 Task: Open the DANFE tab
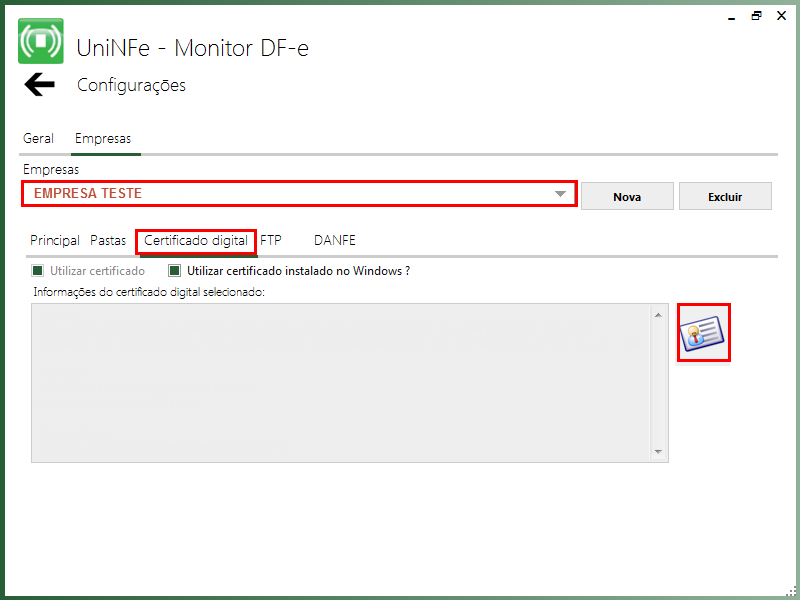335,240
